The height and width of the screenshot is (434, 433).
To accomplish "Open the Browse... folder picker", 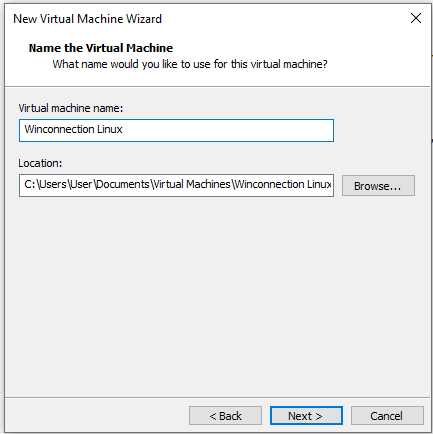I will click(x=378, y=186).
